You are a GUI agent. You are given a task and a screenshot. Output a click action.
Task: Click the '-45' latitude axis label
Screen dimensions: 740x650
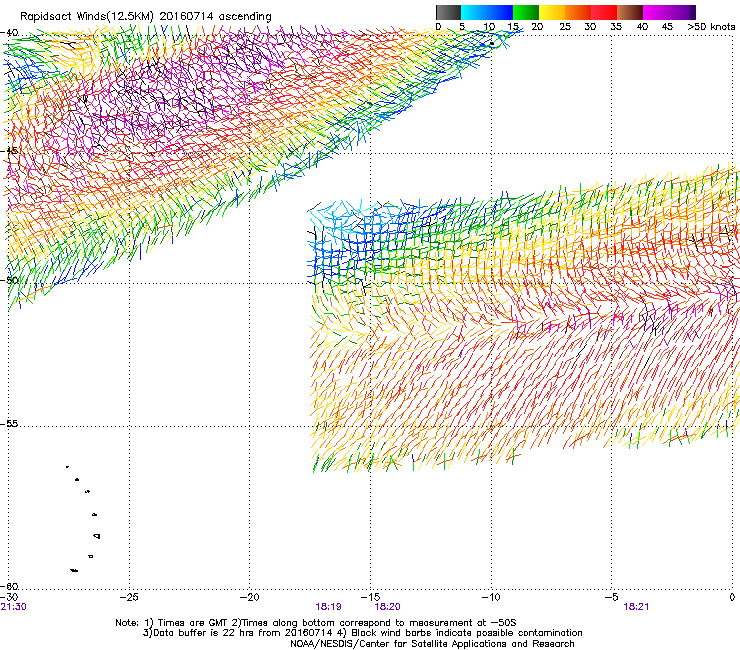point(9,151)
